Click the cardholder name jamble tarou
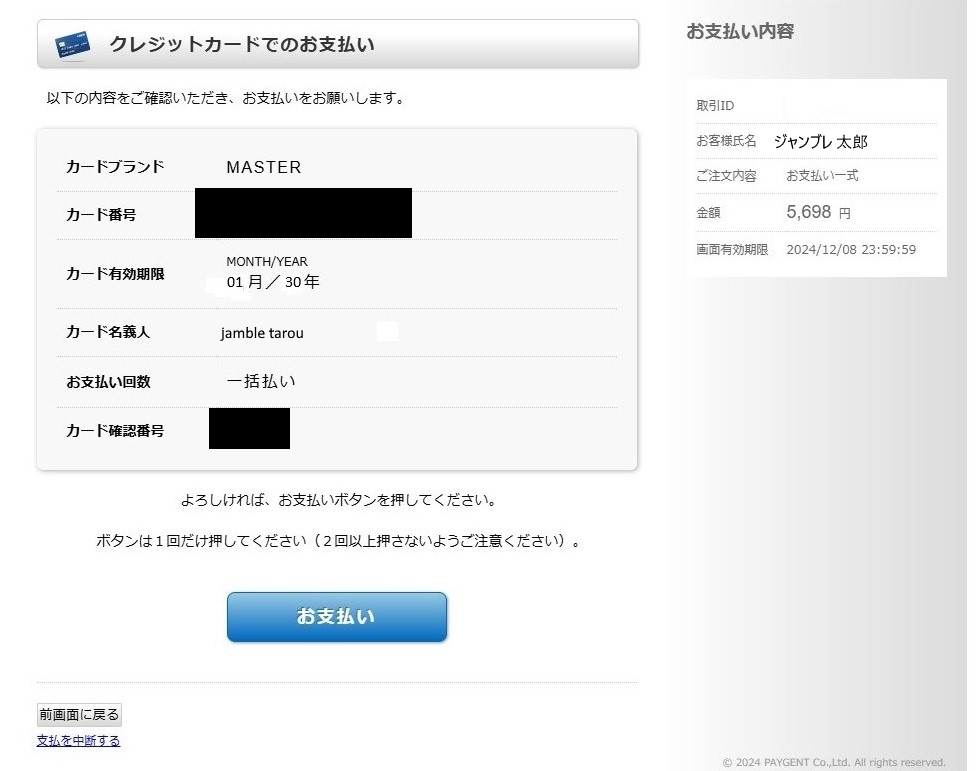This screenshot has height=771, width=980. pyautogui.click(x=262, y=333)
